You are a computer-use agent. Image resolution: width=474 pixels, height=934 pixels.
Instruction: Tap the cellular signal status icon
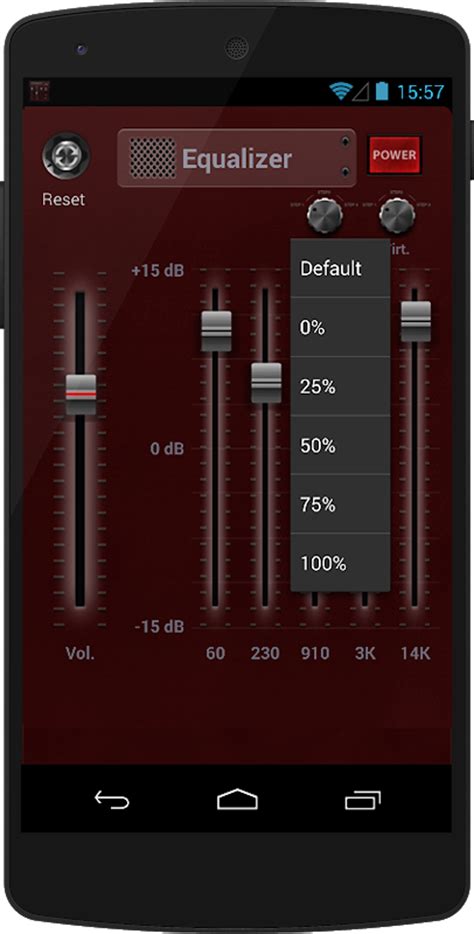(x=361, y=92)
